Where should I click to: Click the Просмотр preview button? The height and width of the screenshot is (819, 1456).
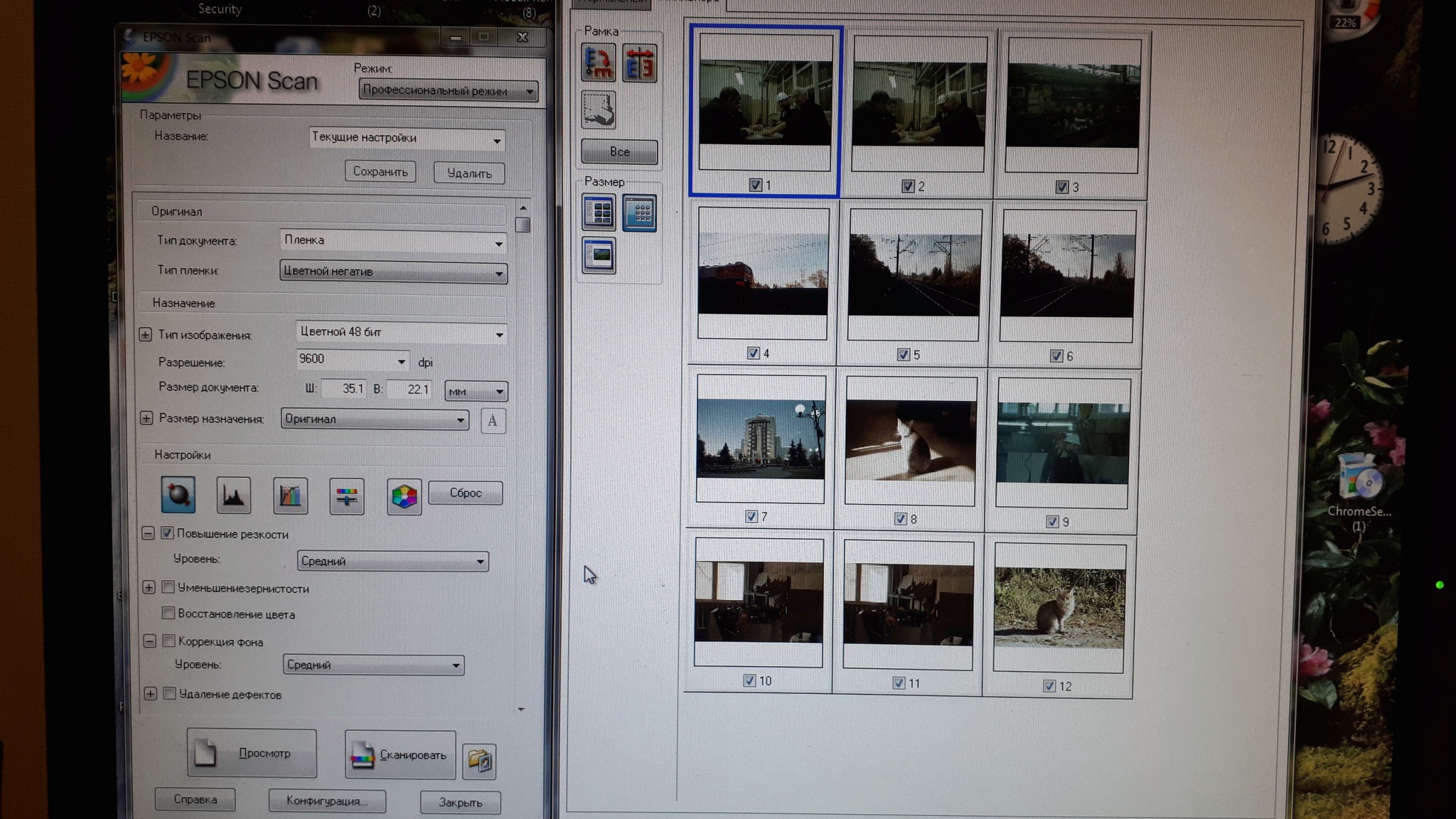tap(252, 753)
